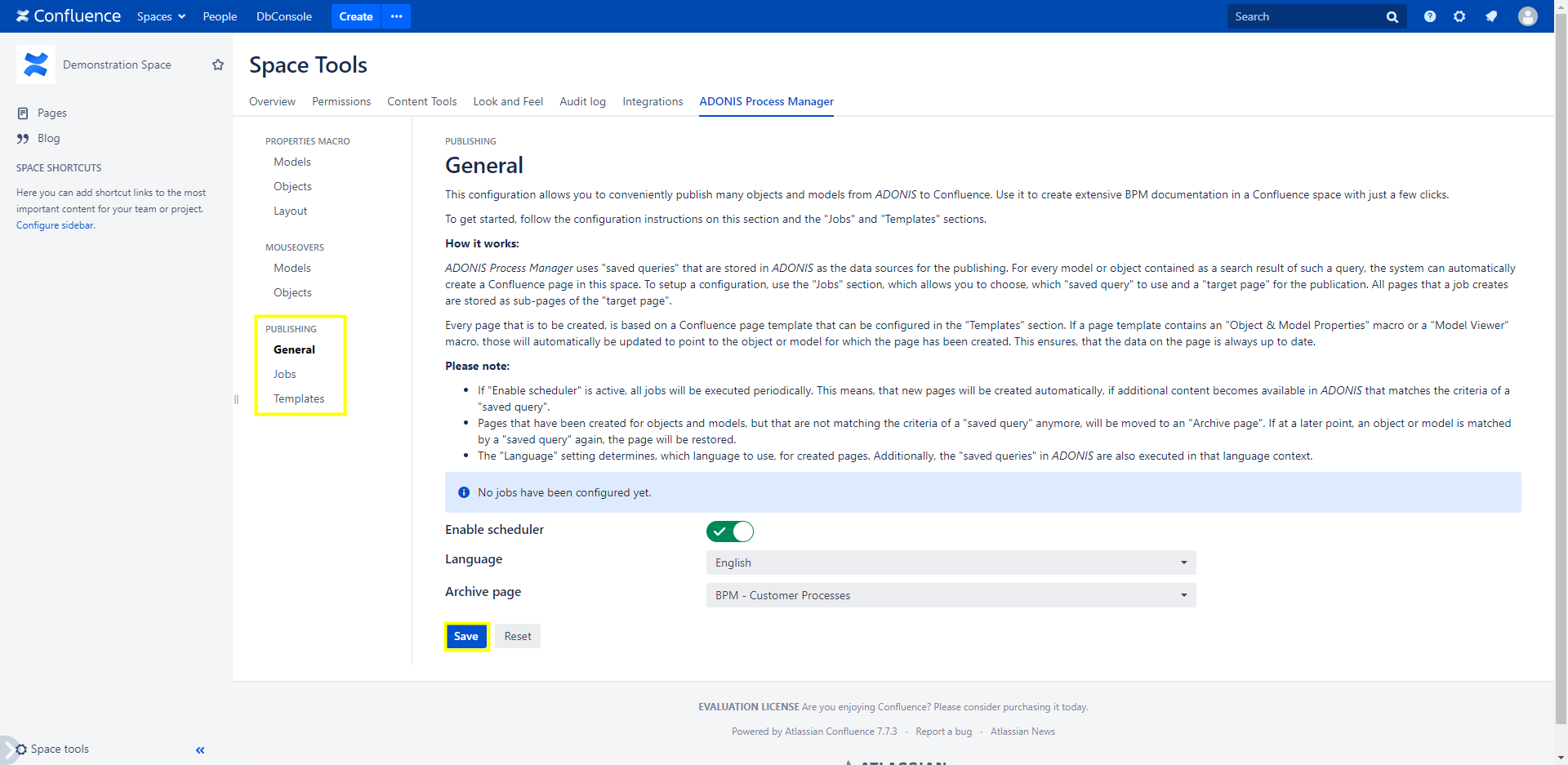Toggle the Enable scheduler switch
This screenshot has width=1568, height=765.
coord(730,531)
